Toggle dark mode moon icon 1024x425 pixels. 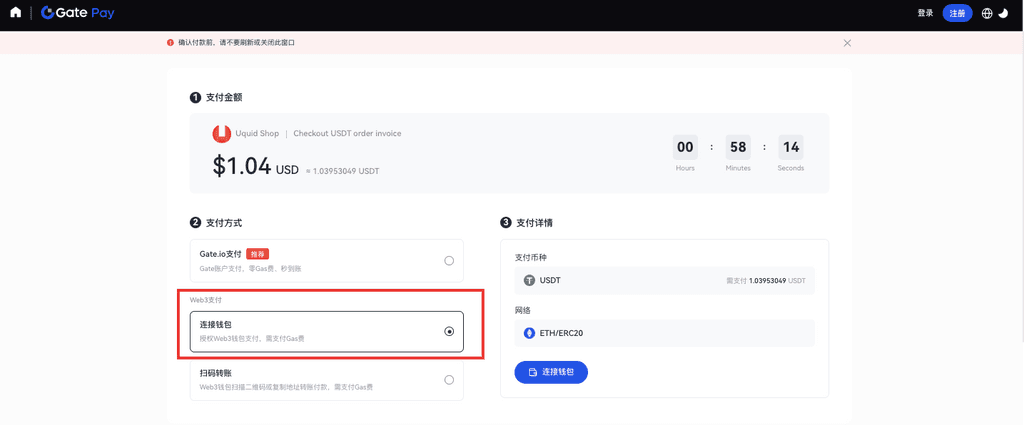point(1003,13)
